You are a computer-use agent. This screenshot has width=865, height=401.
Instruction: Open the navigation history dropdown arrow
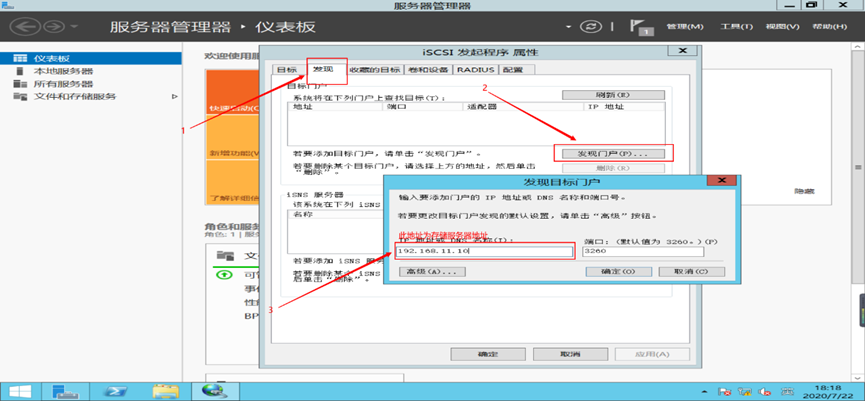pyautogui.click(x=74, y=26)
